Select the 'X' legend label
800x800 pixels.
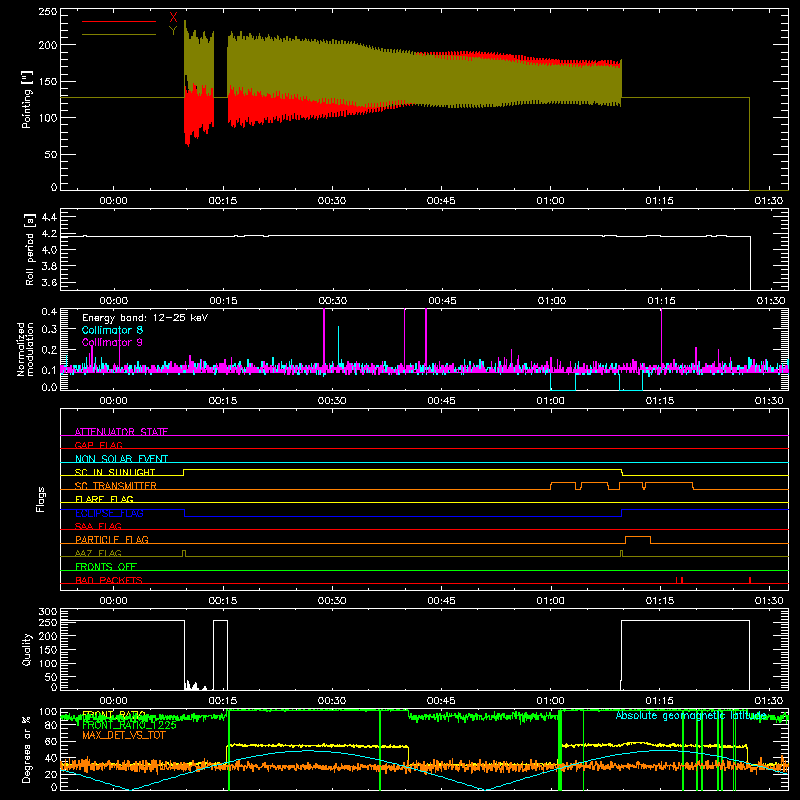[x=173, y=18]
